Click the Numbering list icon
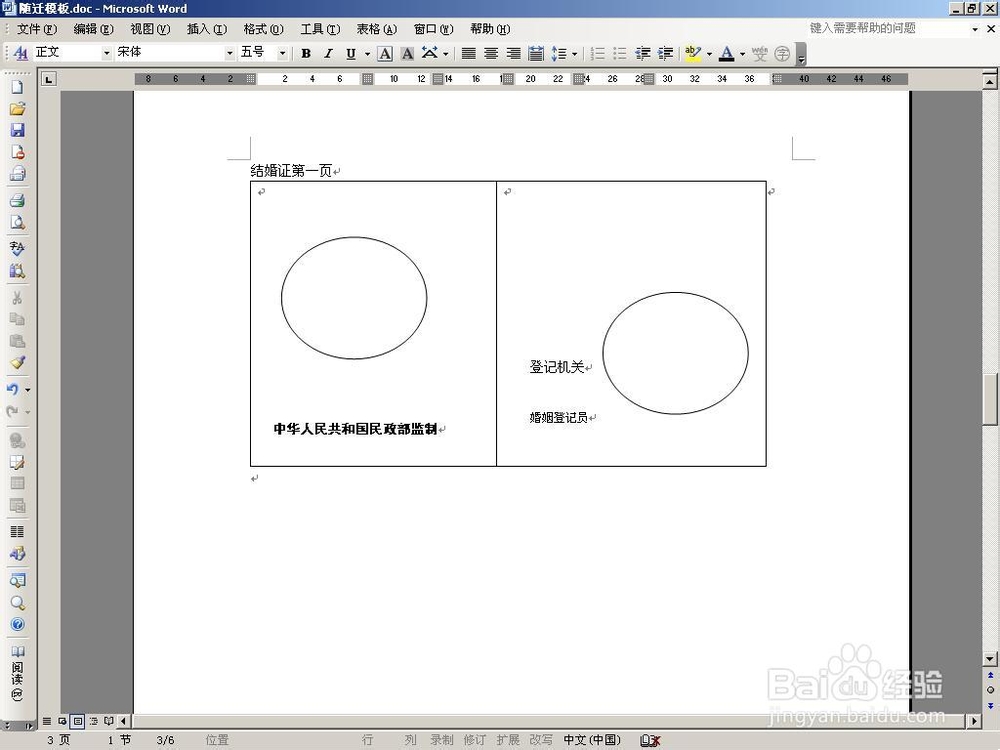1000x750 pixels. point(598,54)
